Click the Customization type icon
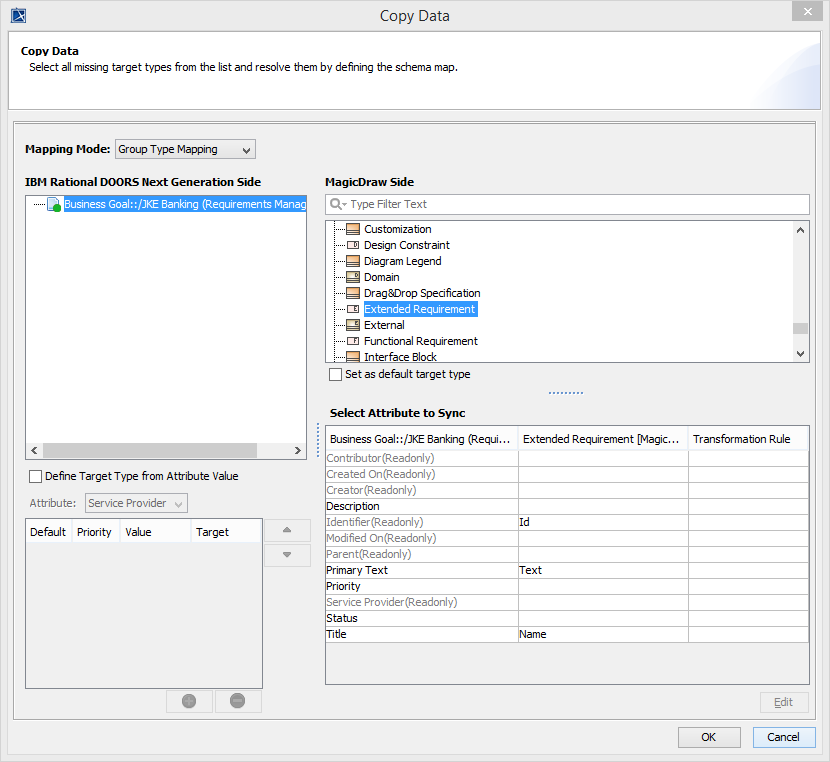This screenshot has width=830, height=762. (353, 229)
